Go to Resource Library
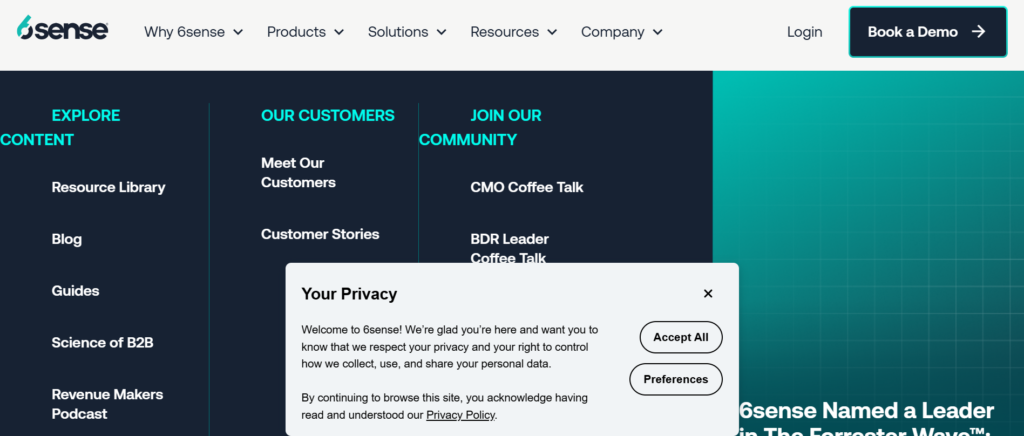 pyautogui.click(x=108, y=187)
